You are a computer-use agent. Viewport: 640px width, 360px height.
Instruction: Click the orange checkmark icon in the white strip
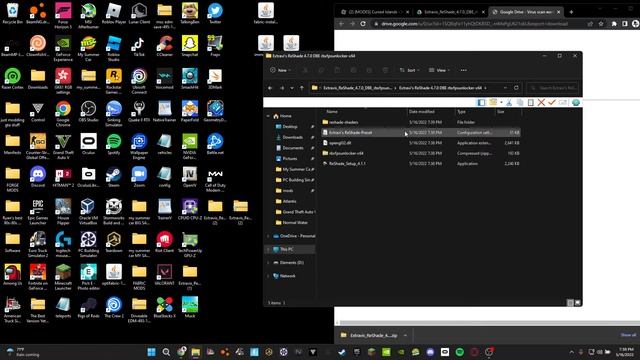coord(552,102)
